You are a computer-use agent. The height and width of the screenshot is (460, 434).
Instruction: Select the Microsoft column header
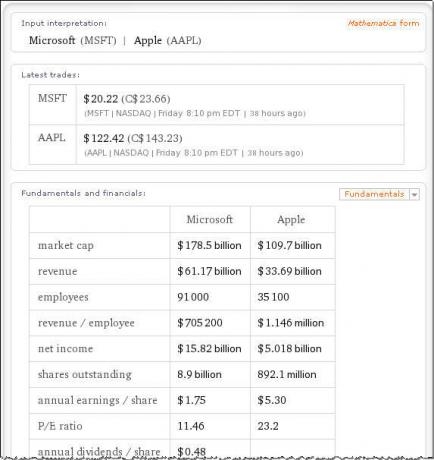[210, 219]
